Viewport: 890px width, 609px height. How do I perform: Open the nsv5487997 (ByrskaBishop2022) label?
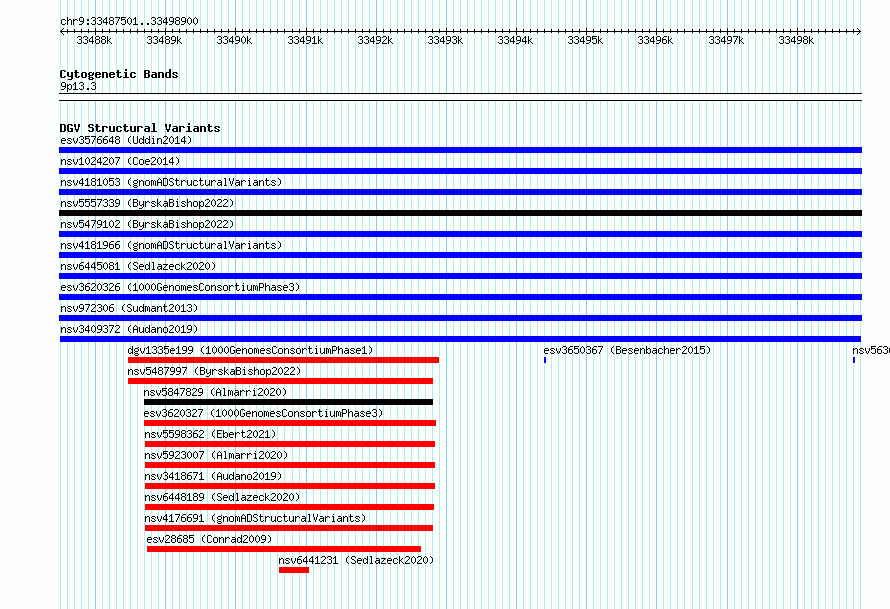point(214,371)
